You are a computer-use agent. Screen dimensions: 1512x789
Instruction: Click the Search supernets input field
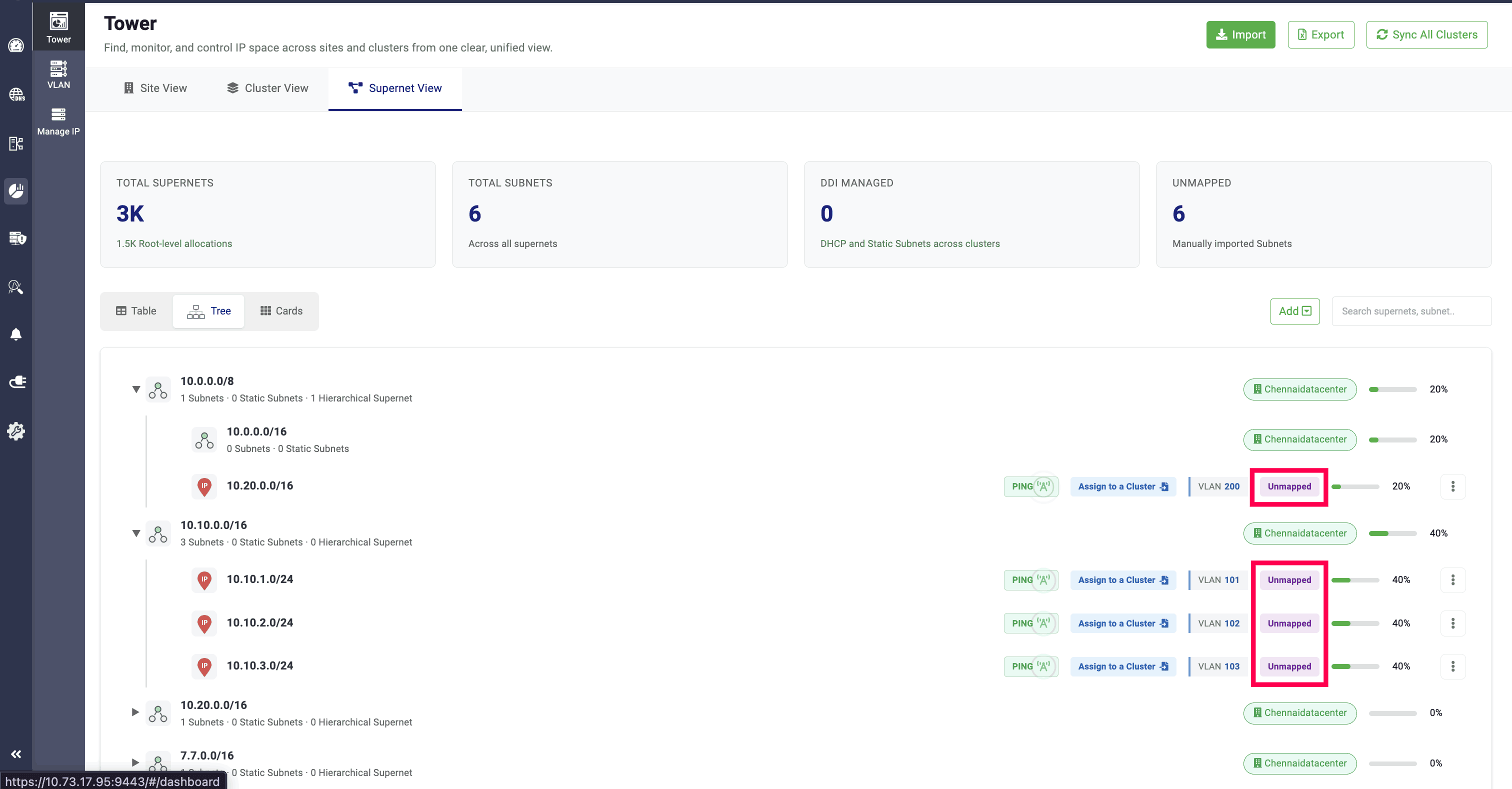click(x=1410, y=310)
